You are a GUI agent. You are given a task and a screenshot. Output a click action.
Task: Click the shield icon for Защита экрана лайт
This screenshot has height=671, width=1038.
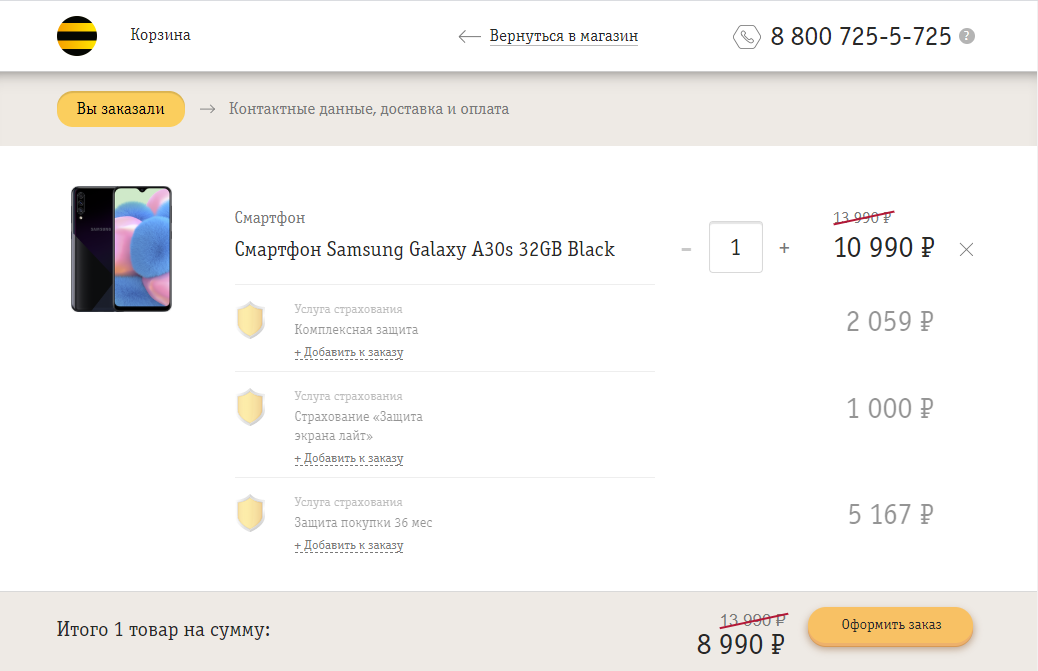251,408
